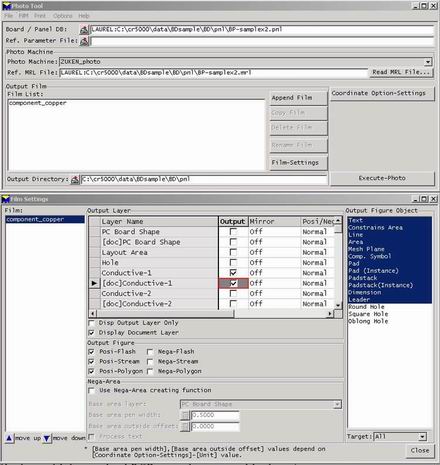The height and width of the screenshot is (465, 440).
Task: Click Photo Tool window title icon
Action: coord(6,6)
